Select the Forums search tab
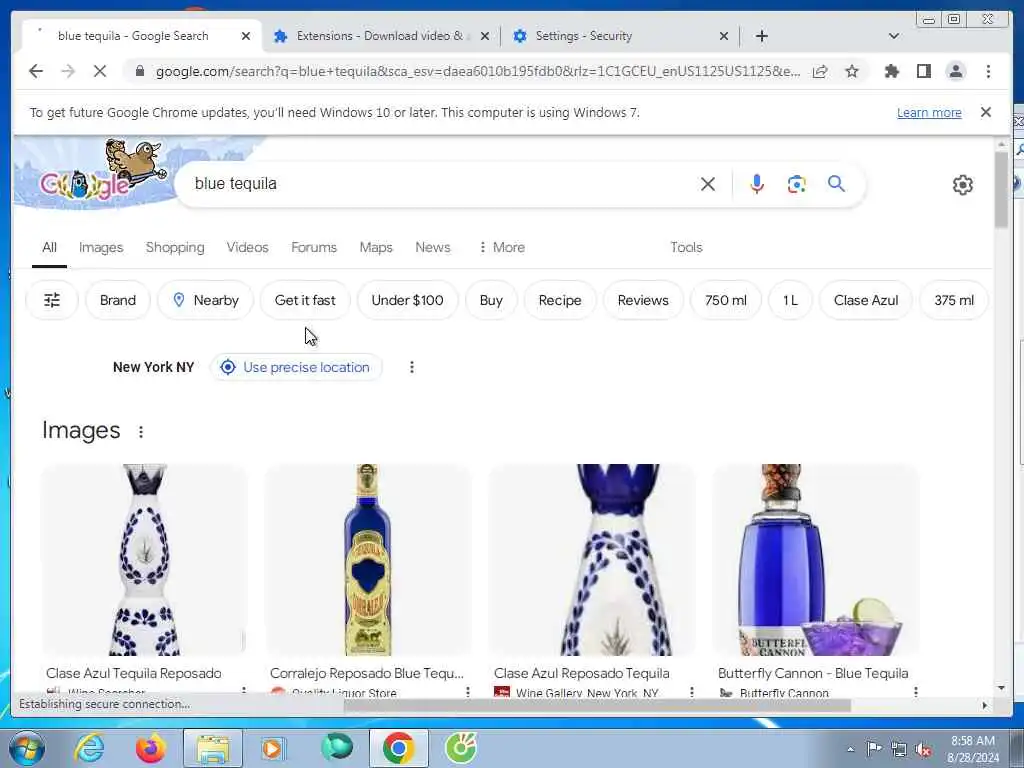 pos(314,248)
